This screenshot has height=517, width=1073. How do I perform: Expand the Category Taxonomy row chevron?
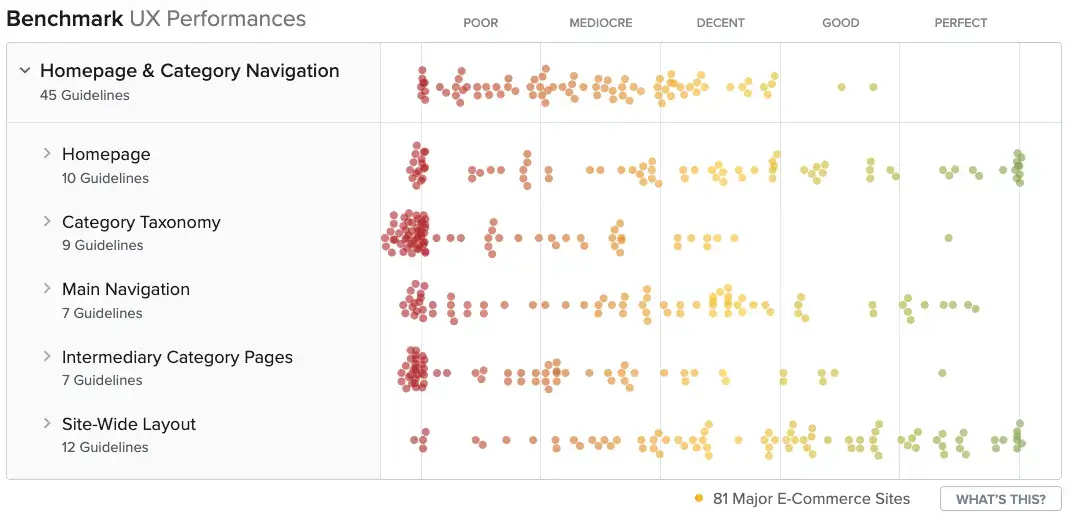[x=46, y=221]
